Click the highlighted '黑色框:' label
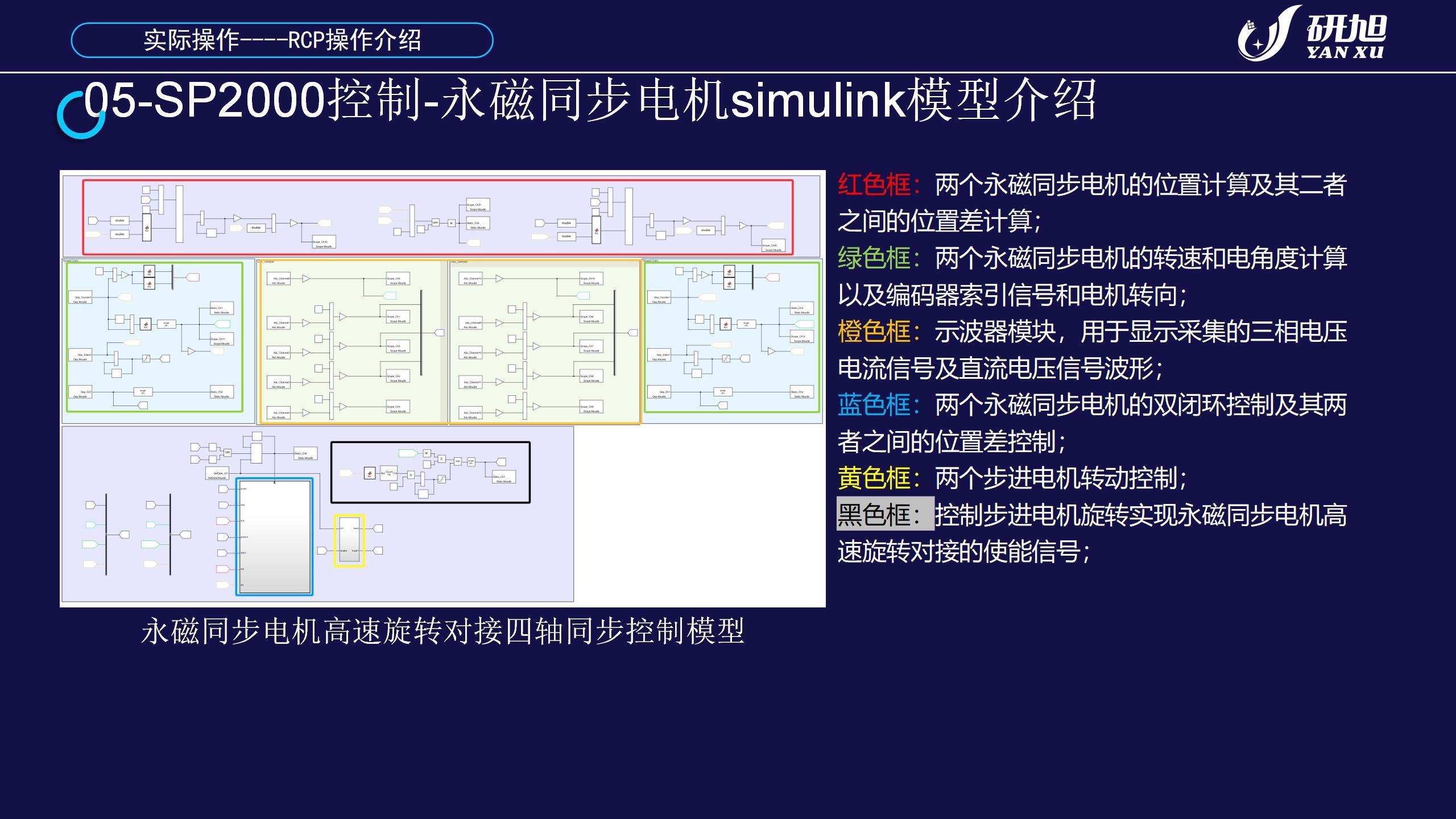1456x819 pixels. point(885,514)
